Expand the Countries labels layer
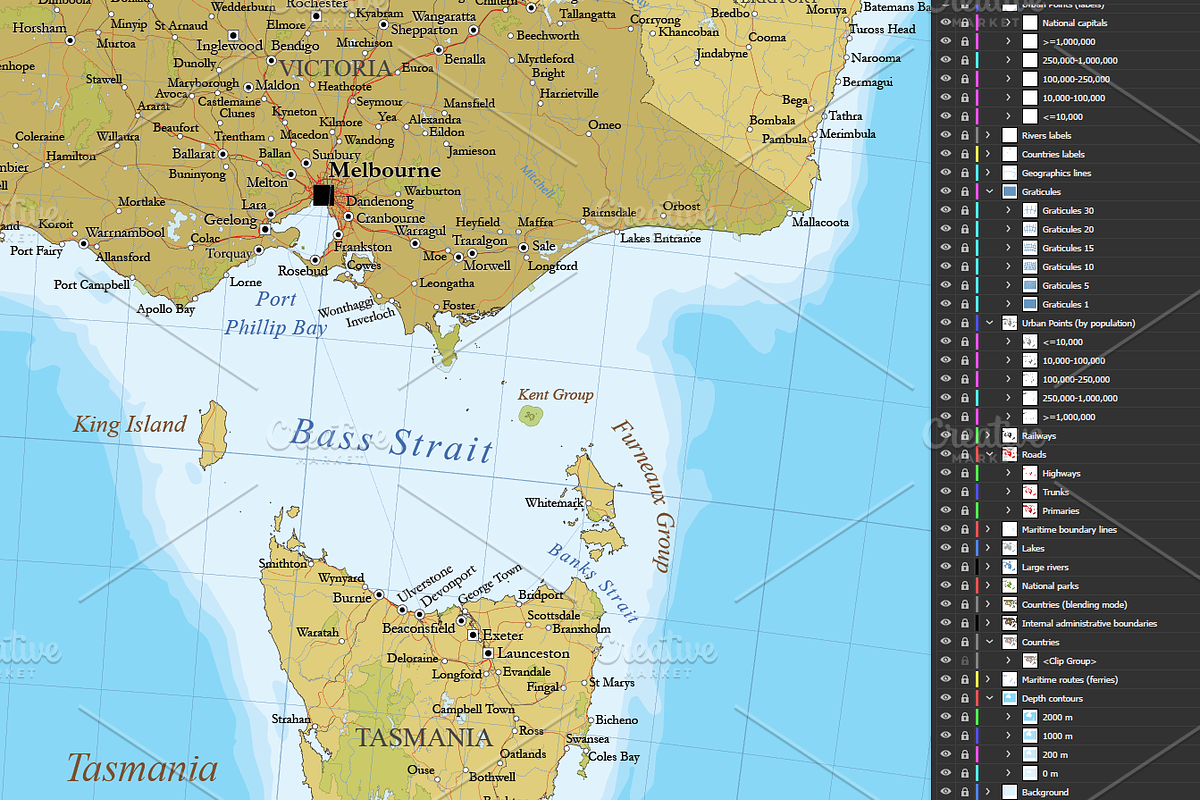 [x=988, y=154]
